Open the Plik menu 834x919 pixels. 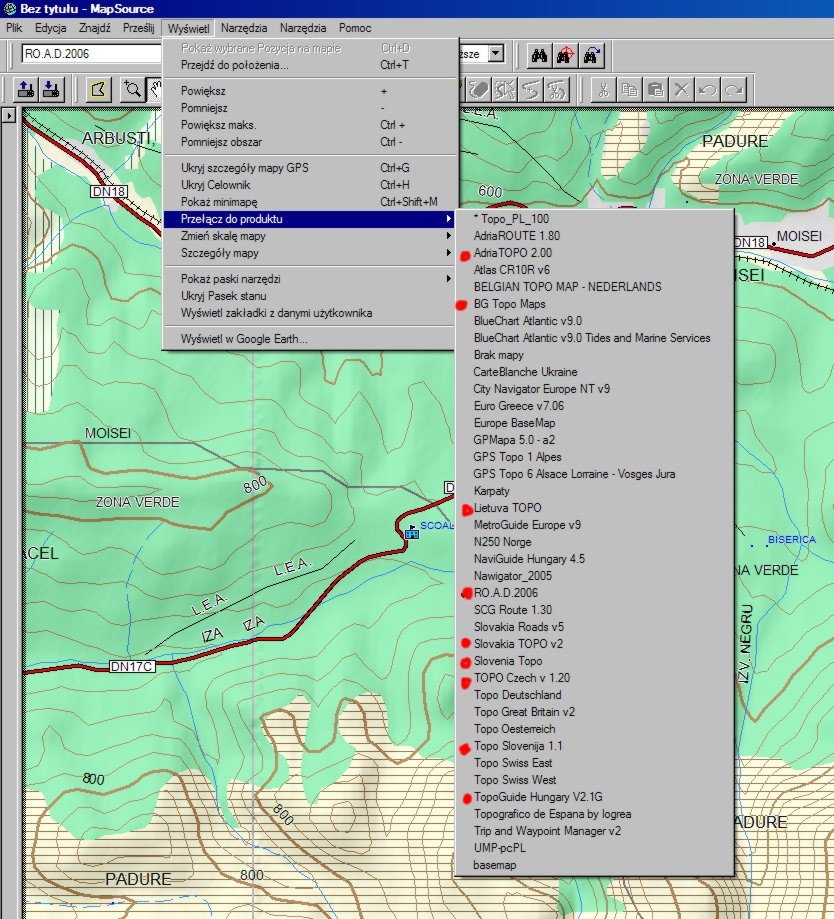click(14, 28)
